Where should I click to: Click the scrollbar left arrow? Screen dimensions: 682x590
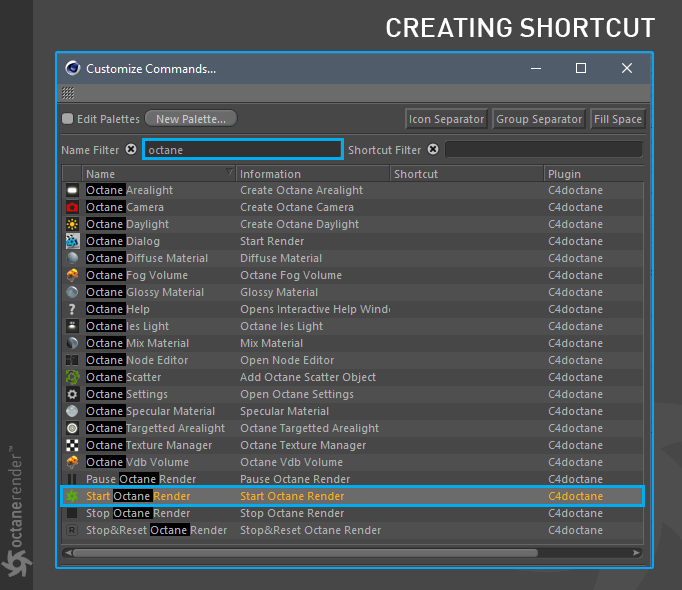[67, 553]
